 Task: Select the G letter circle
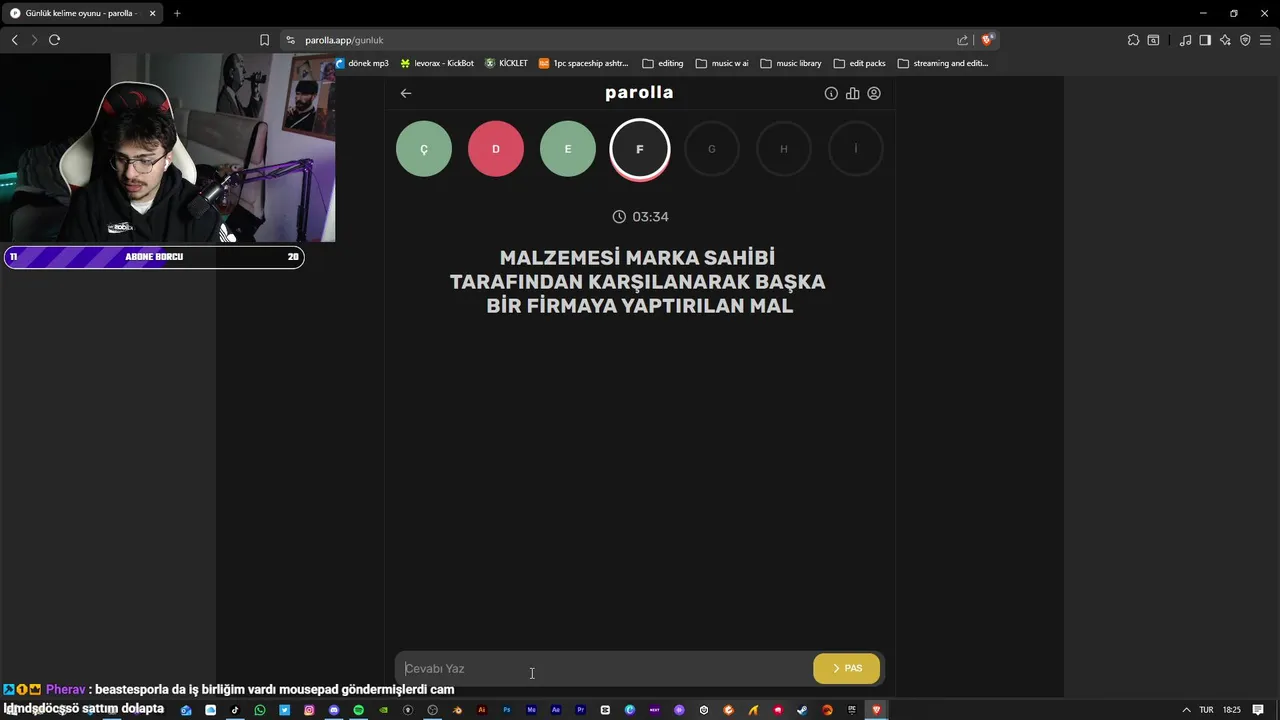click(x=712, y=149)
